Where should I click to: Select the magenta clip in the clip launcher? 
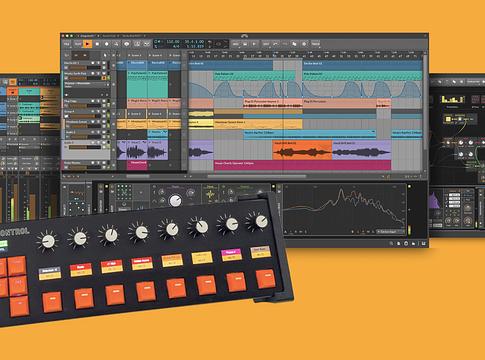(138, 164)
